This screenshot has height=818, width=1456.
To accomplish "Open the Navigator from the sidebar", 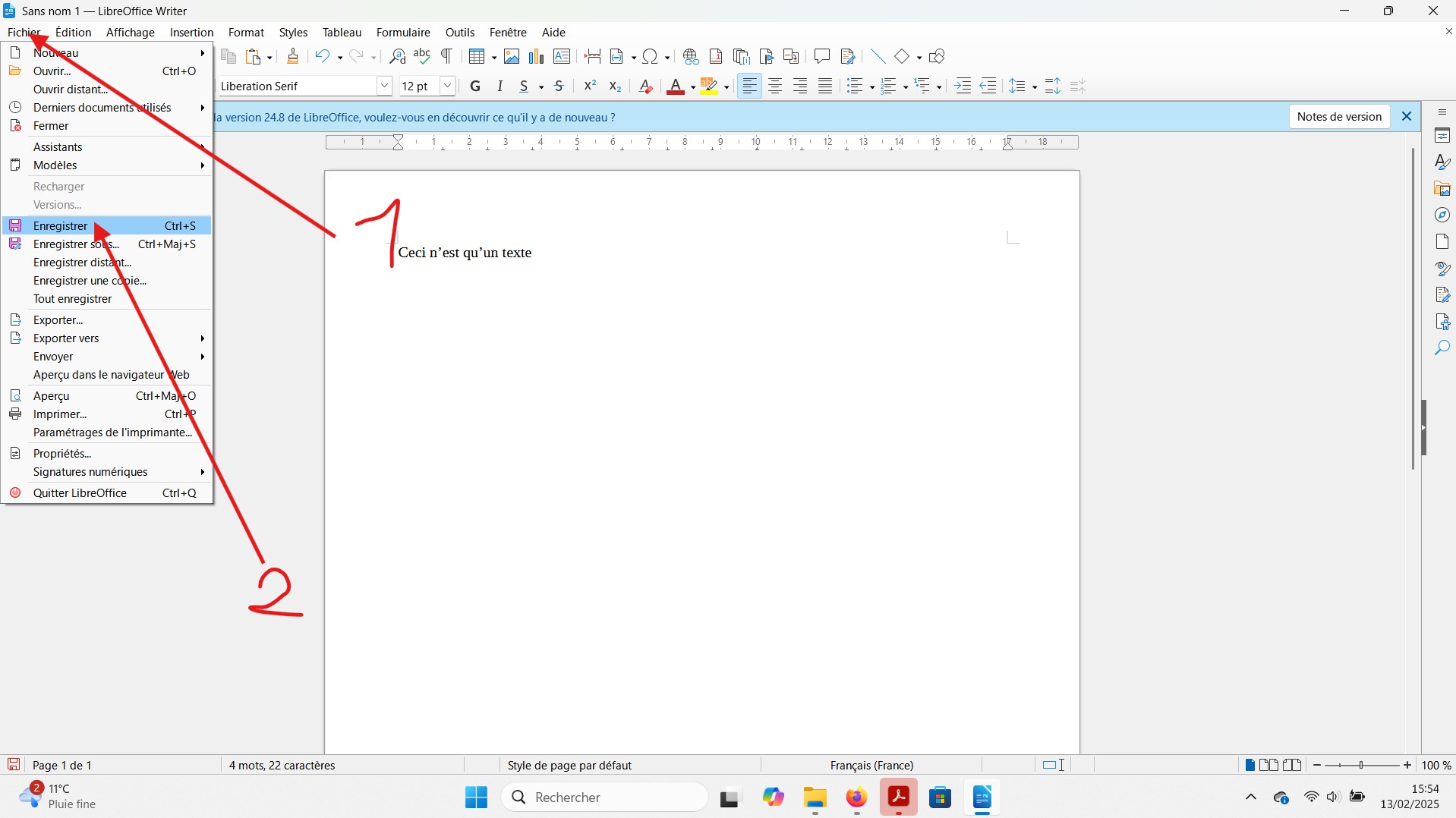I will pyautogui.click(x=1442, y=216).
